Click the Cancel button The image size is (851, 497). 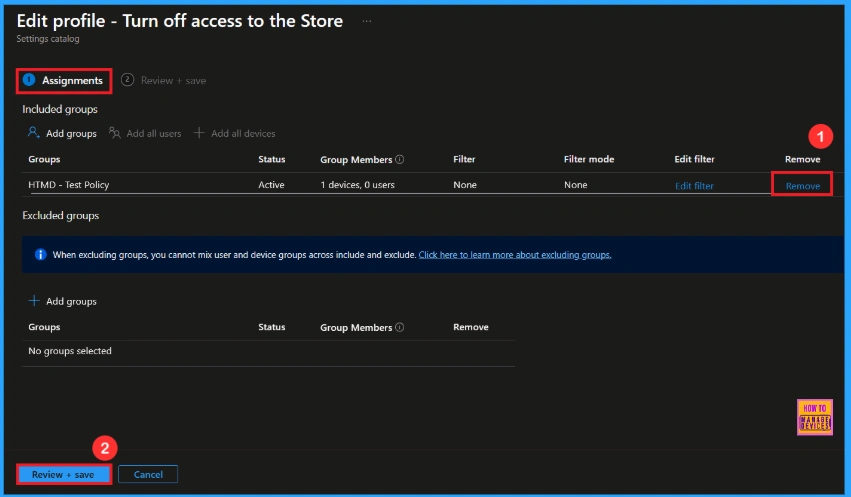coord(148,474)
